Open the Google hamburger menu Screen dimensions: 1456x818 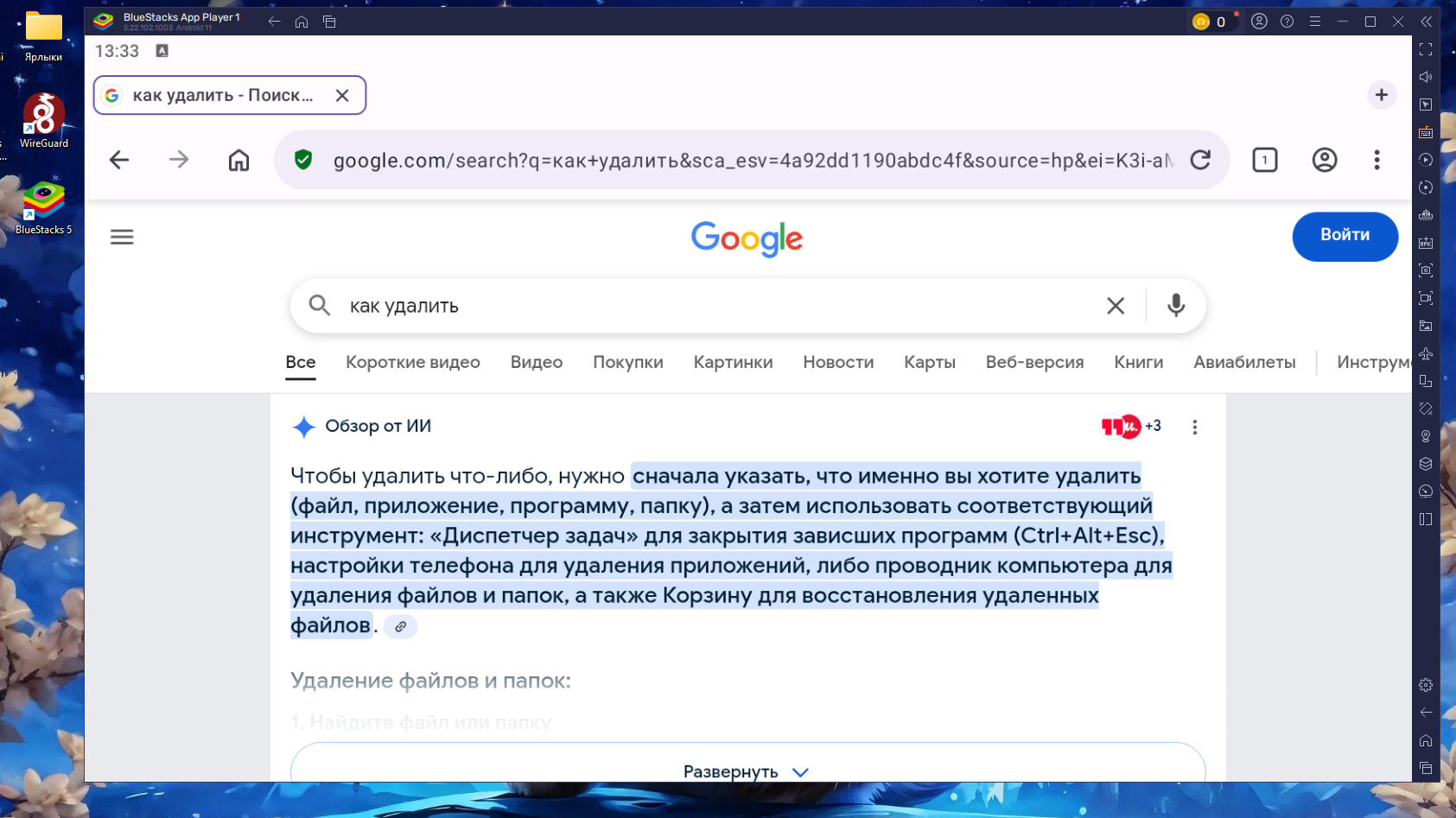(x=122, y=237)
